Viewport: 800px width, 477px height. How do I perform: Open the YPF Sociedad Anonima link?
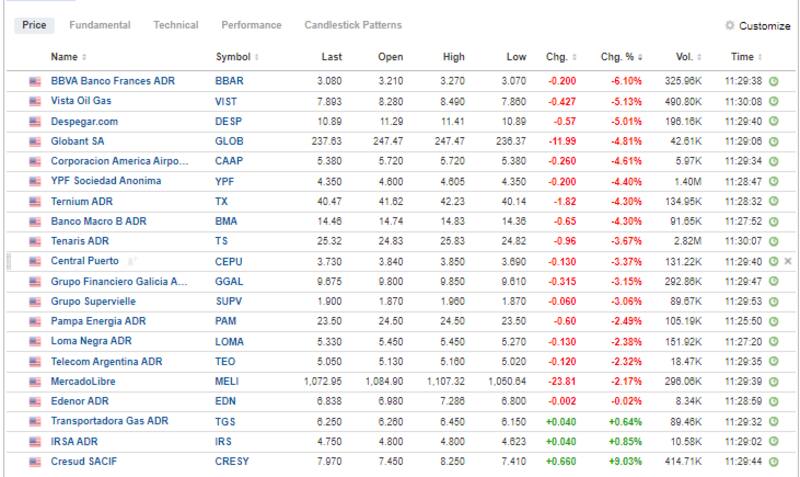pos(105,181)
